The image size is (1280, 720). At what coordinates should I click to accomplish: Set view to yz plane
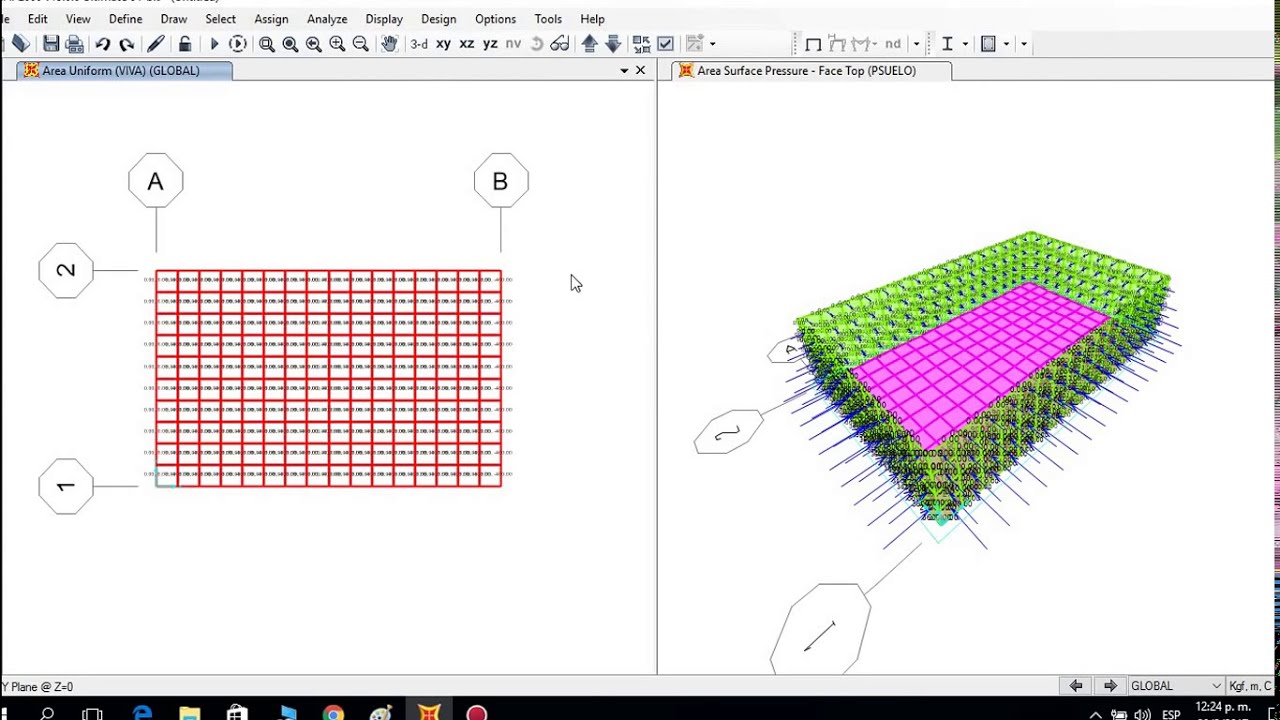pyautogui.click(x=490, y=44)
